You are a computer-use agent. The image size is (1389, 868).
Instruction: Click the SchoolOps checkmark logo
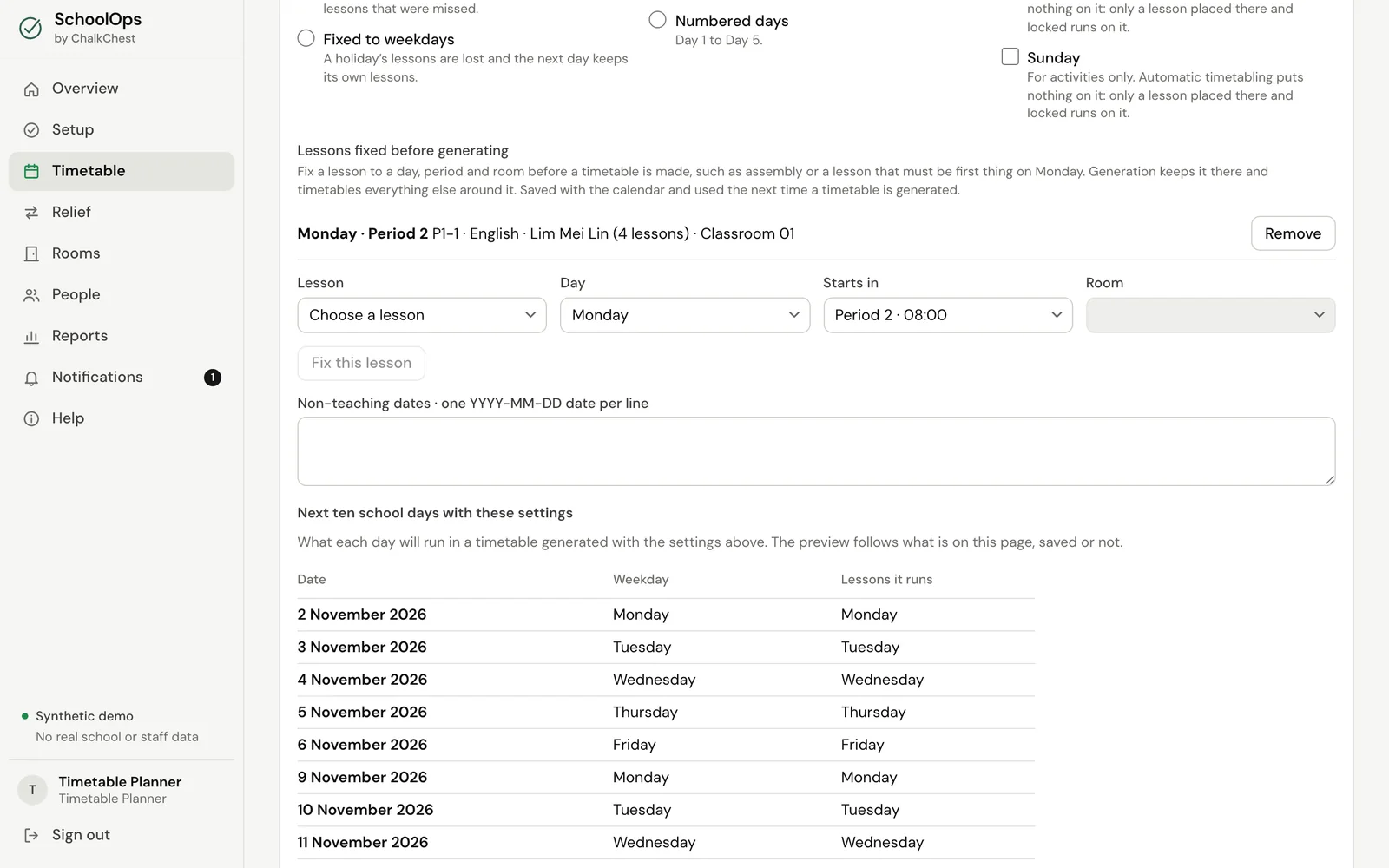(30, 28)
